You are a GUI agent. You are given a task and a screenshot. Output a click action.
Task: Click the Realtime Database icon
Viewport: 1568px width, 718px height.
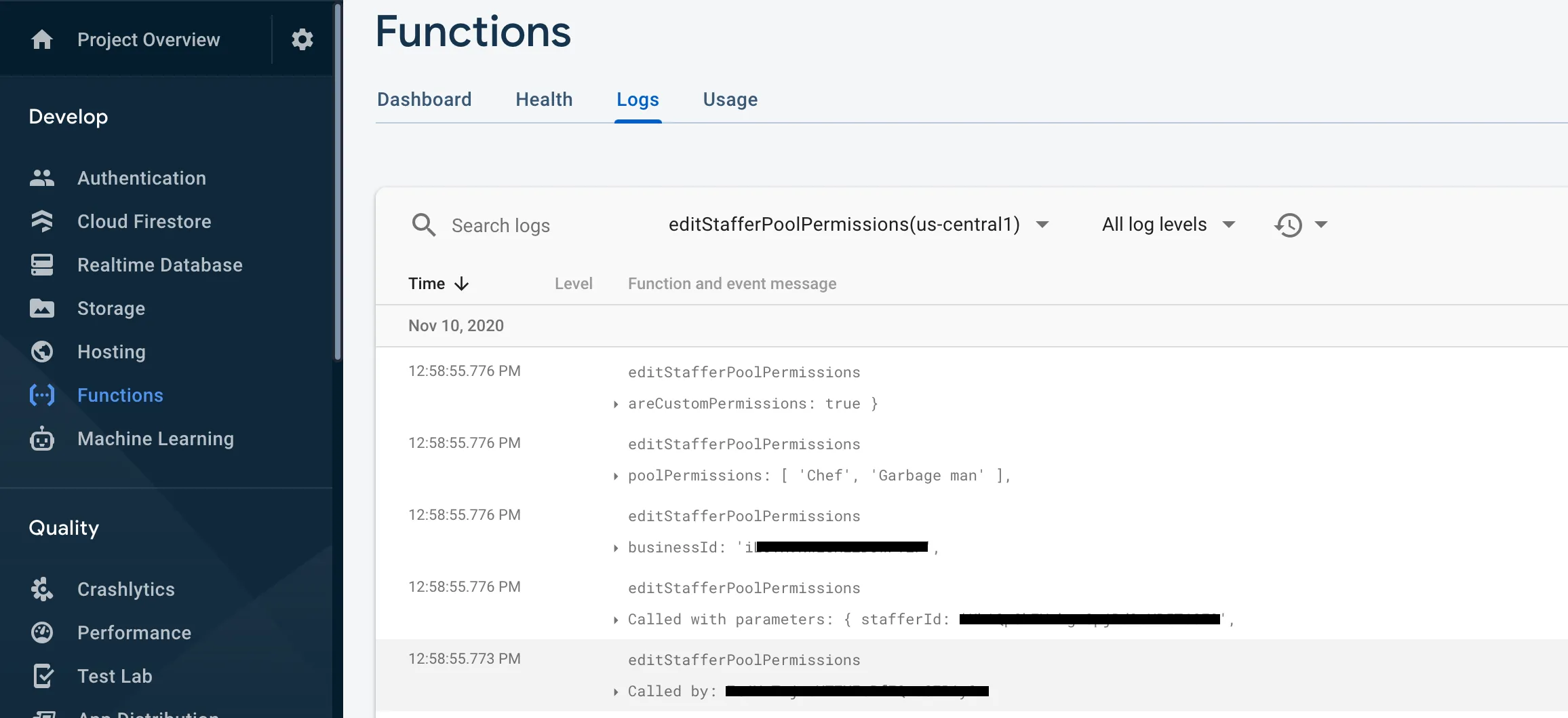[x=42, y=265]
